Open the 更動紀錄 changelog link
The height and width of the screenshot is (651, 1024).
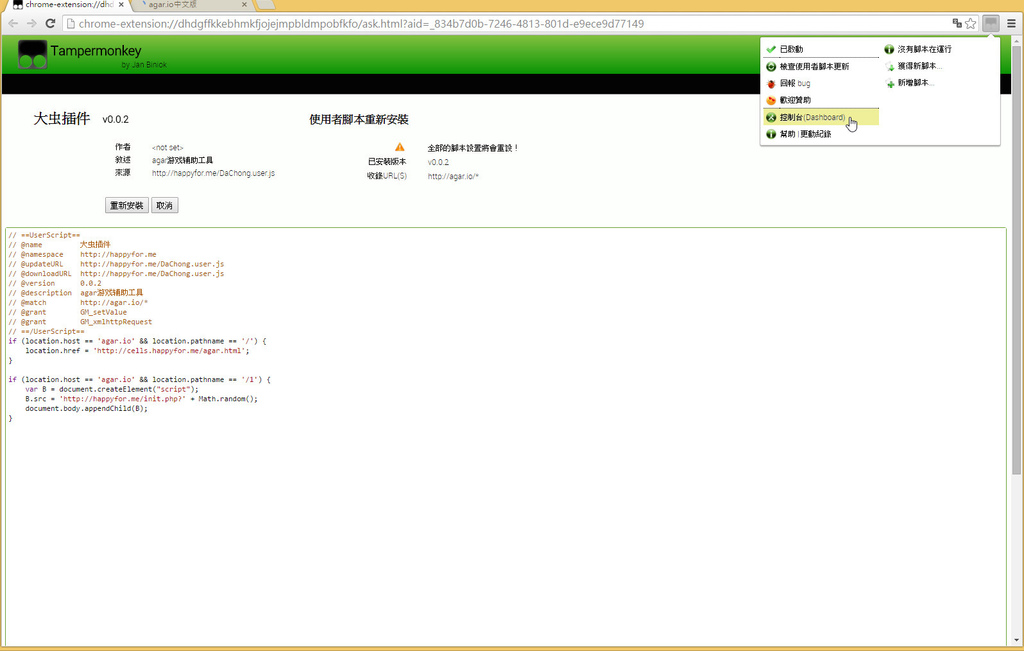[816, 135]
